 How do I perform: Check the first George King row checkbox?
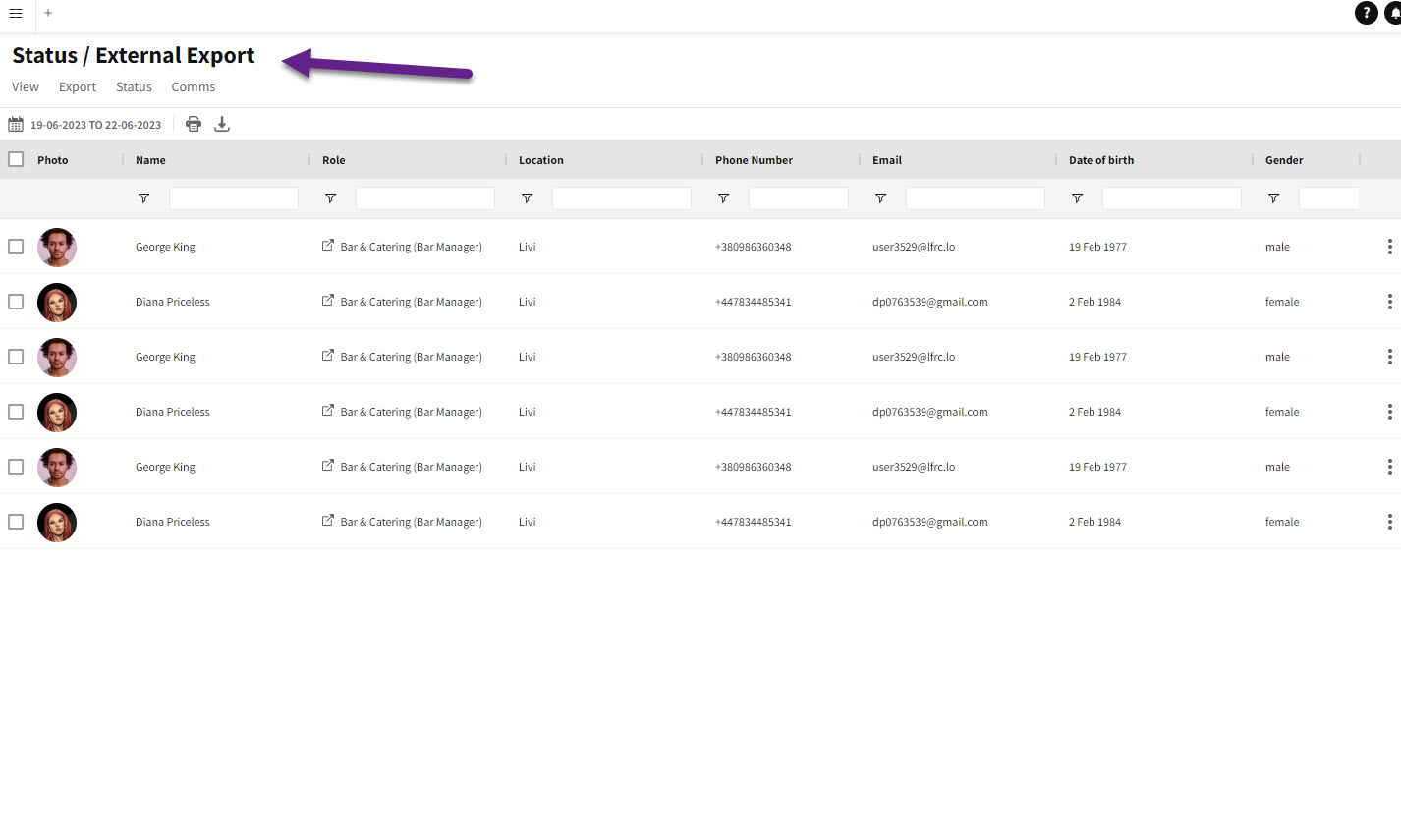tap(16, 247)
